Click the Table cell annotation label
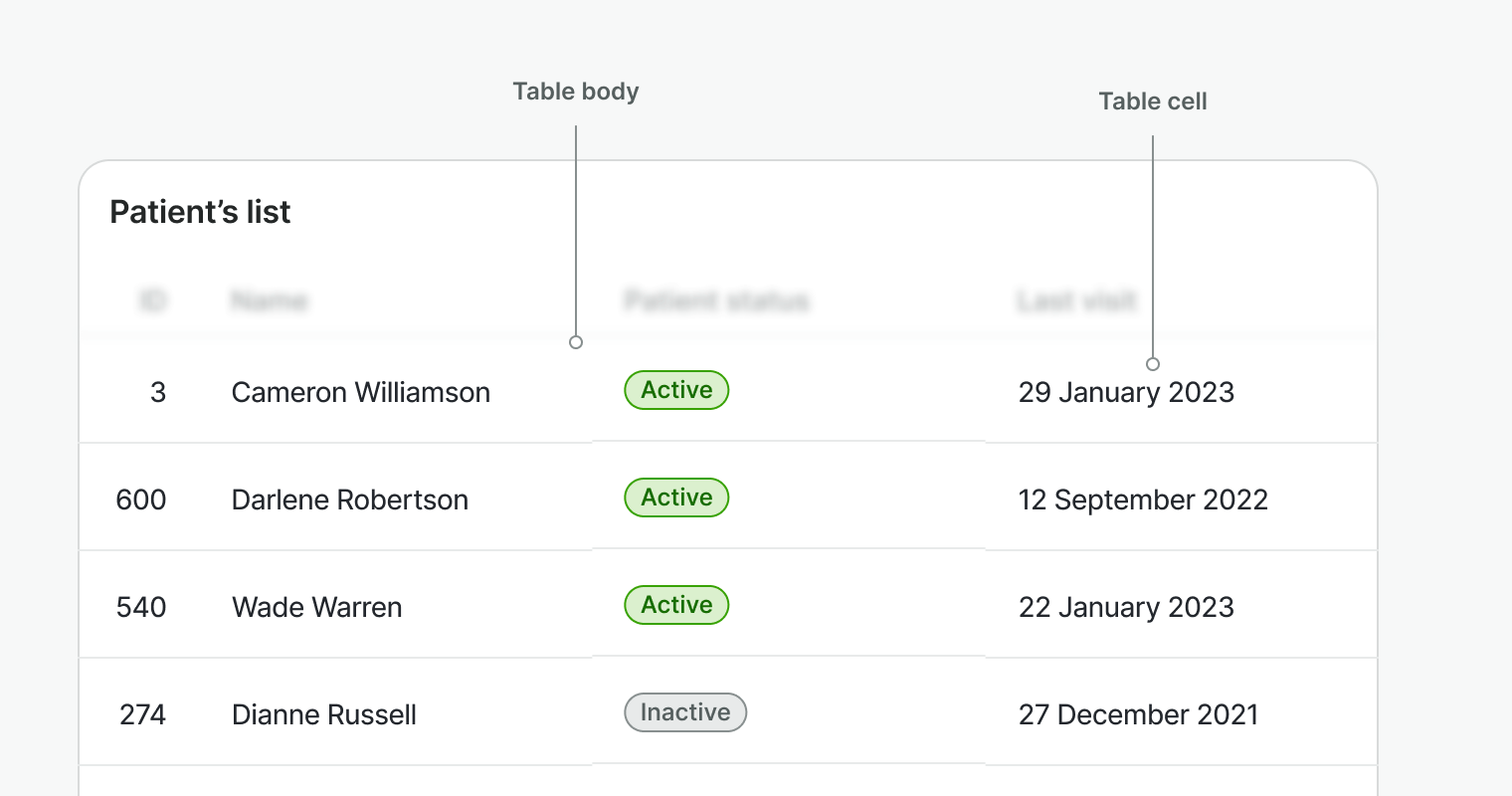The width and height of the screenshot is (1512, 796). (1152, 101)
